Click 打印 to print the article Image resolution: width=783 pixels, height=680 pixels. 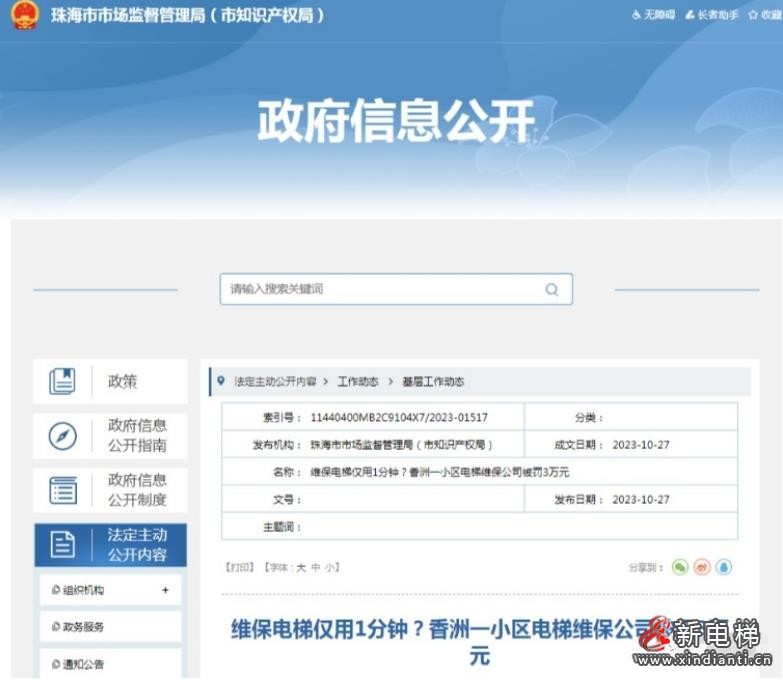pyautogui.click(x=240, y=567)
